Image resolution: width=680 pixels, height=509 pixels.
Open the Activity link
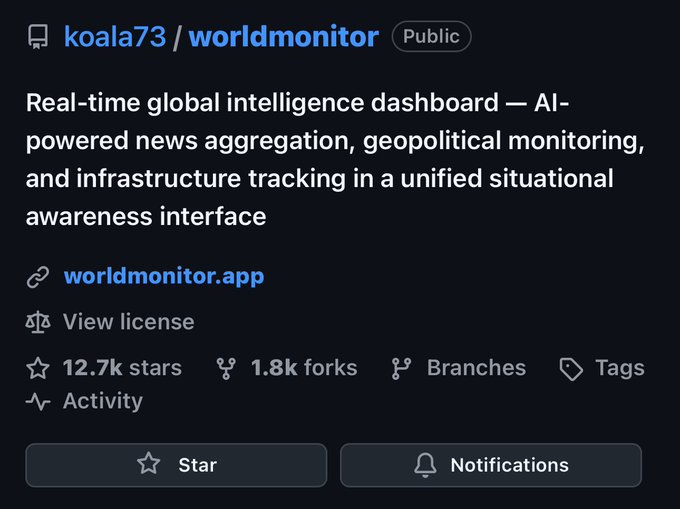(x=102, y=402)
